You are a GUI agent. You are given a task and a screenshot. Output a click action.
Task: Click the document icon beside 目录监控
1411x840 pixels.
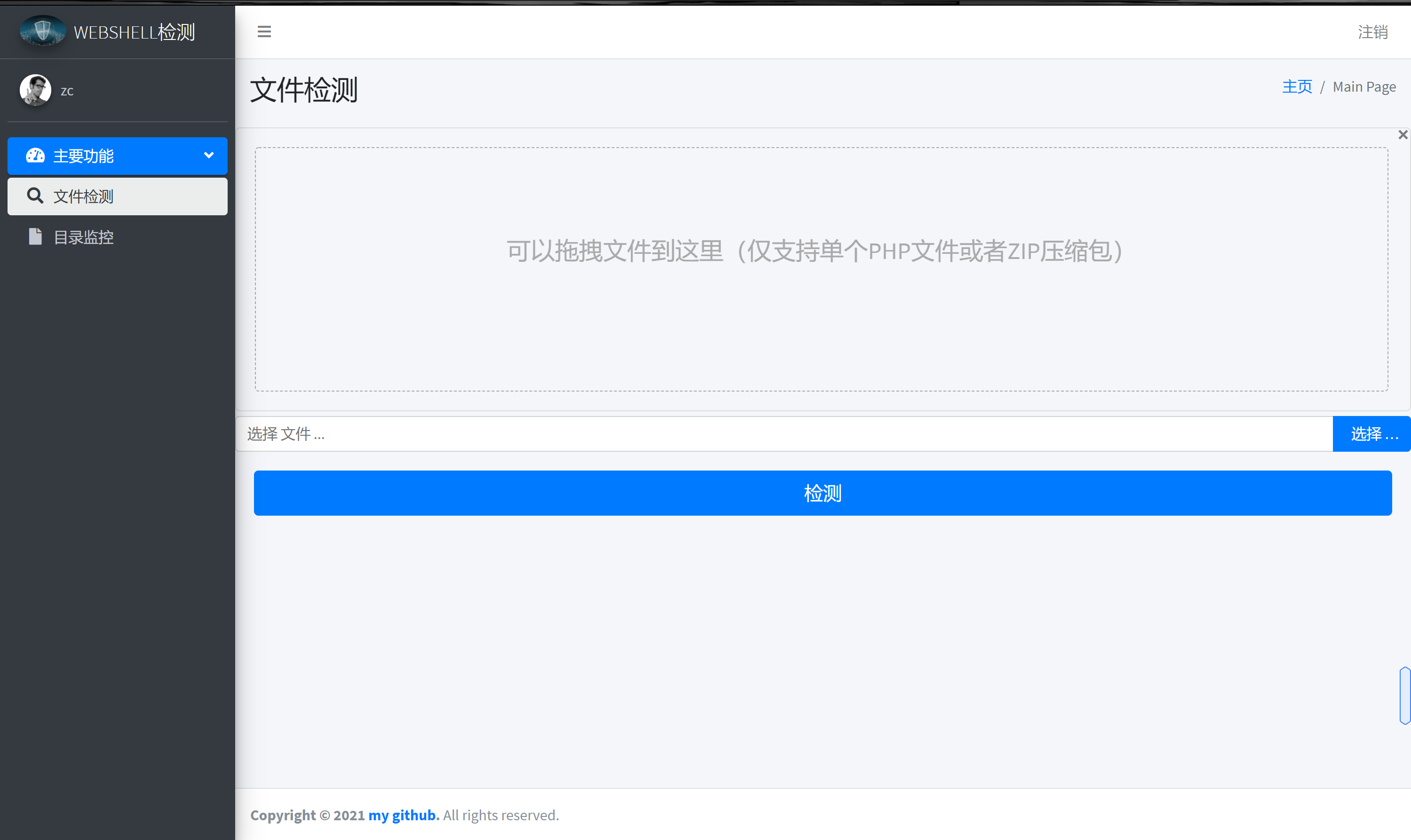[35, 236]
